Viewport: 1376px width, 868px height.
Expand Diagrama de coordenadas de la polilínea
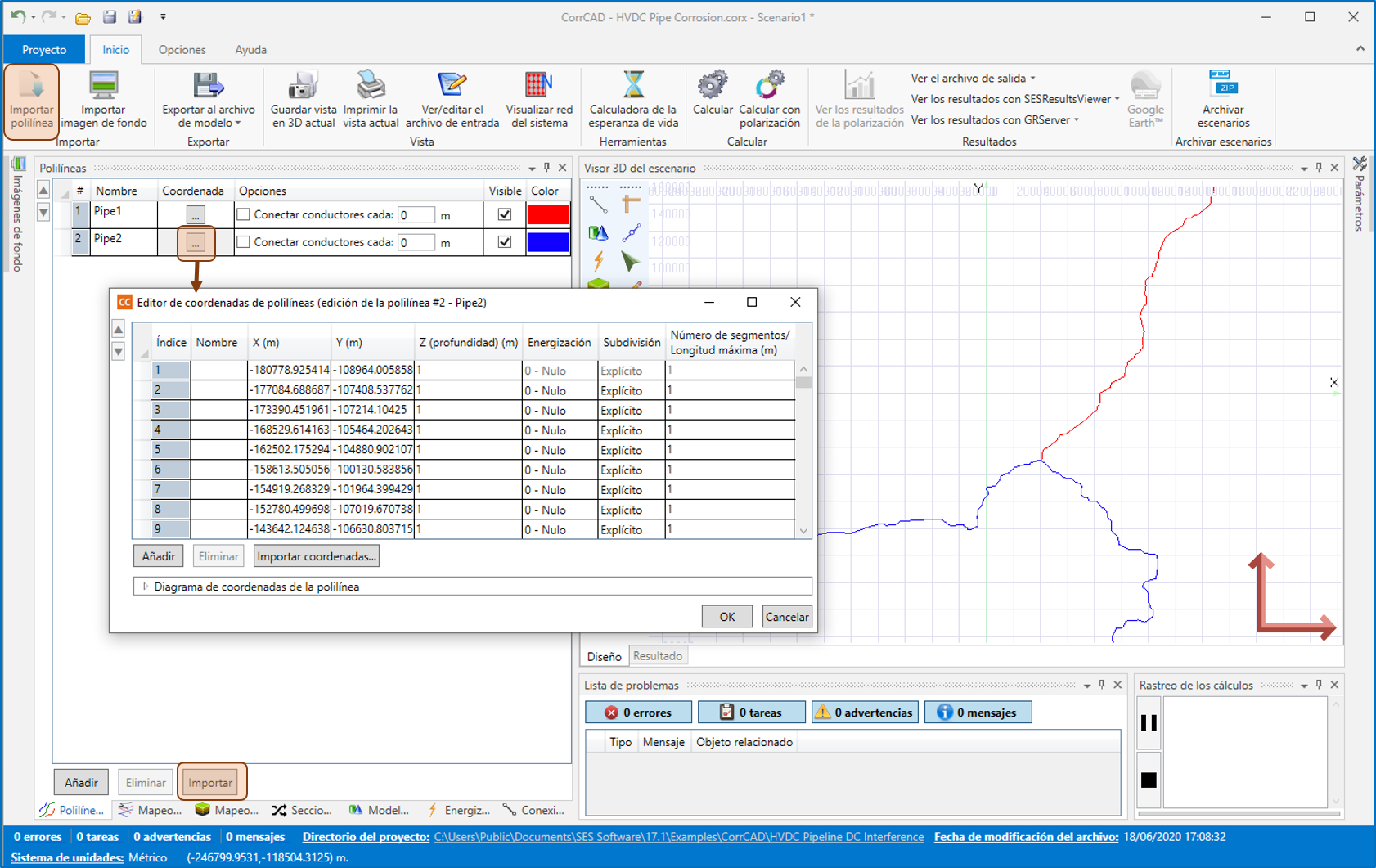[x=146, y=587]
